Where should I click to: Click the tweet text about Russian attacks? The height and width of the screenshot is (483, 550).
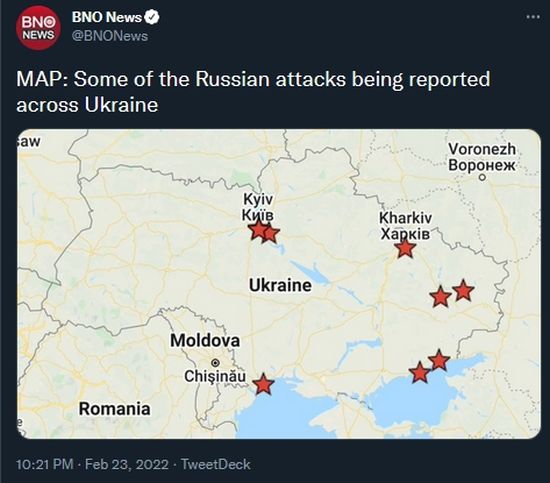(x=253, y=92)
